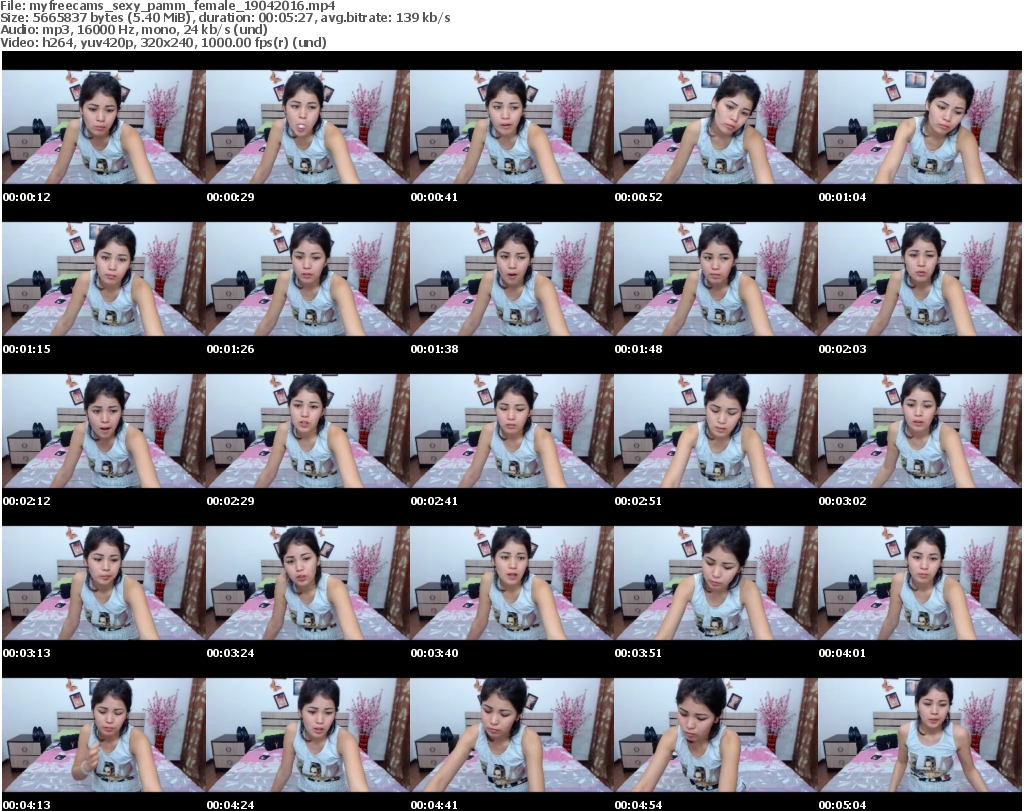Open the frame labeled 00:01:26

pyautogui.click(x=308, y=279)
